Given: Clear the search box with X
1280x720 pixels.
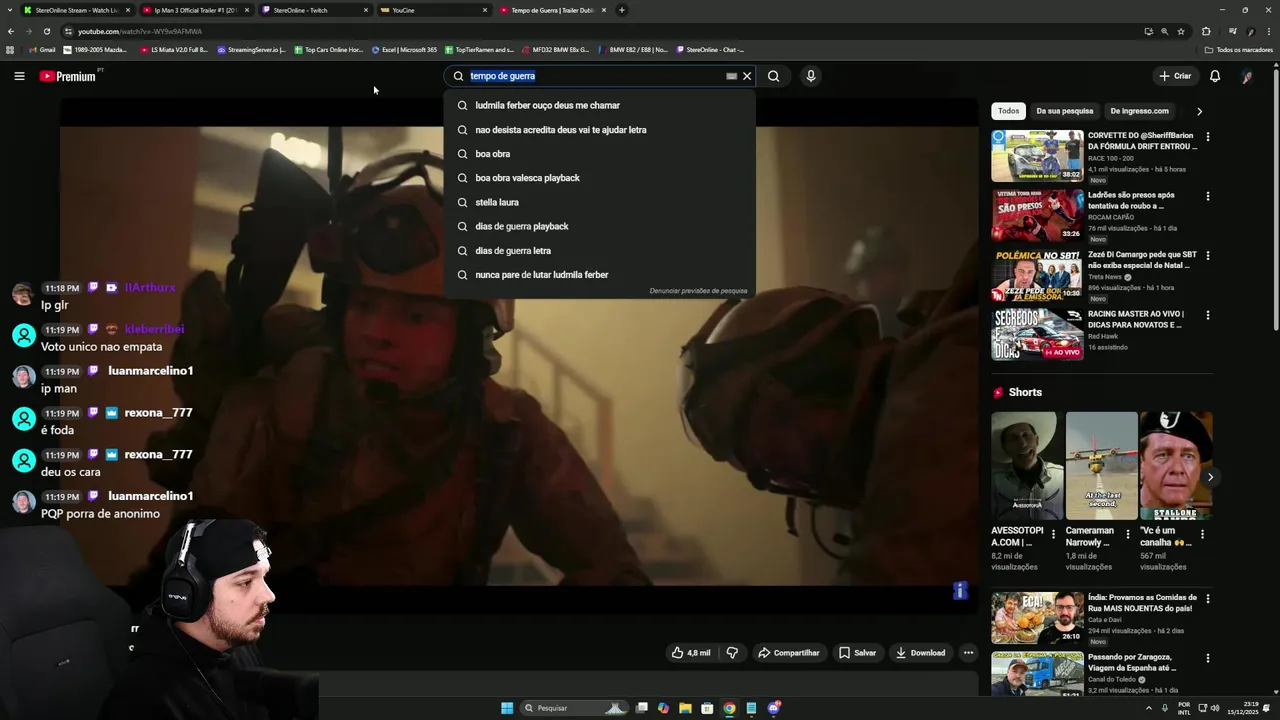Looking at the screenshot, I should 747,76.
